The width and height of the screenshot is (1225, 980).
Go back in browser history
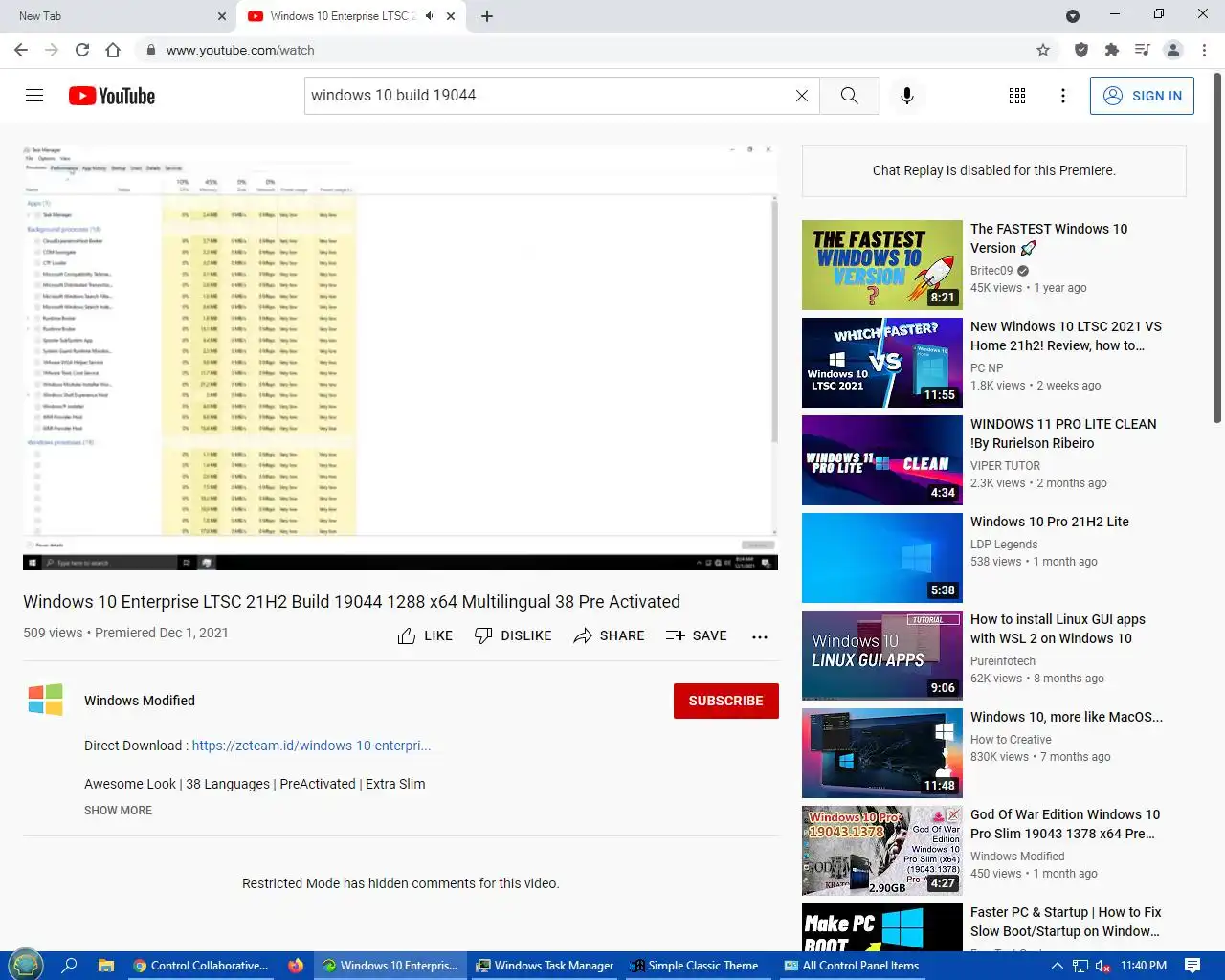tap(21, 50)
